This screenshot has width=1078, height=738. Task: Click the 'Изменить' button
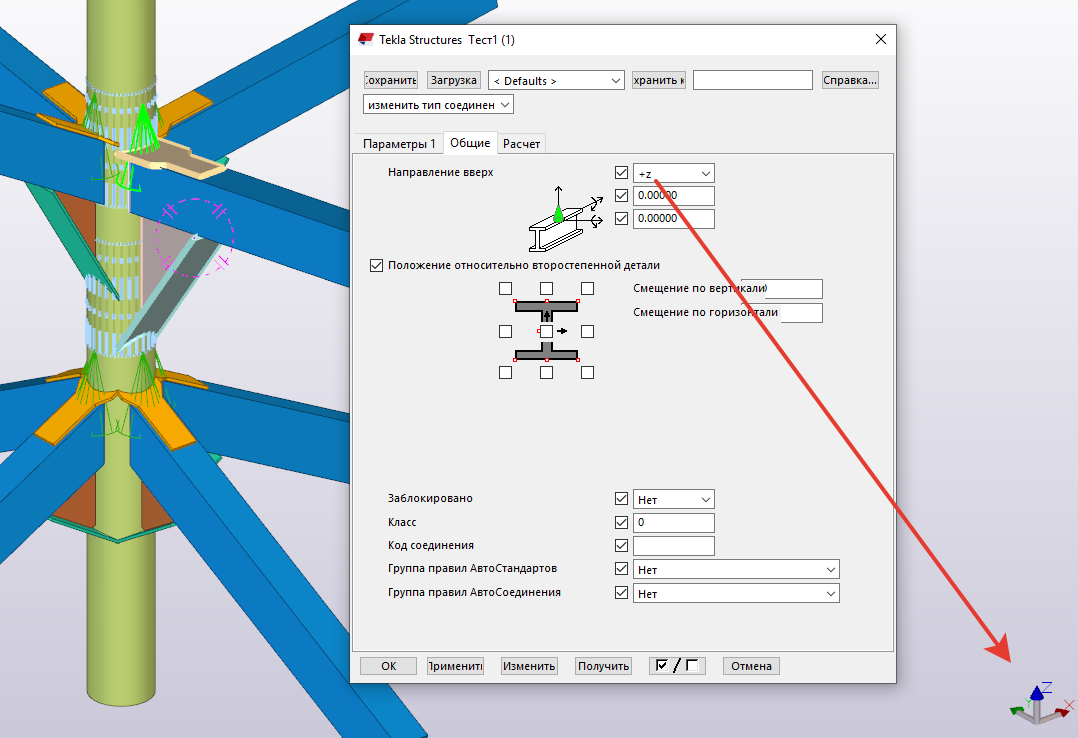(529, 666)
